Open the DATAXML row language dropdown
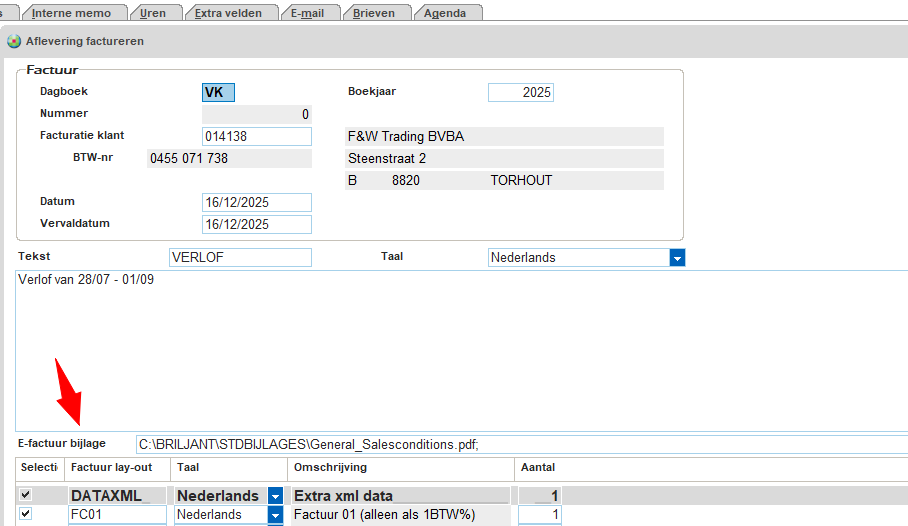The image size is (908, 526). (x=276, y=495)
